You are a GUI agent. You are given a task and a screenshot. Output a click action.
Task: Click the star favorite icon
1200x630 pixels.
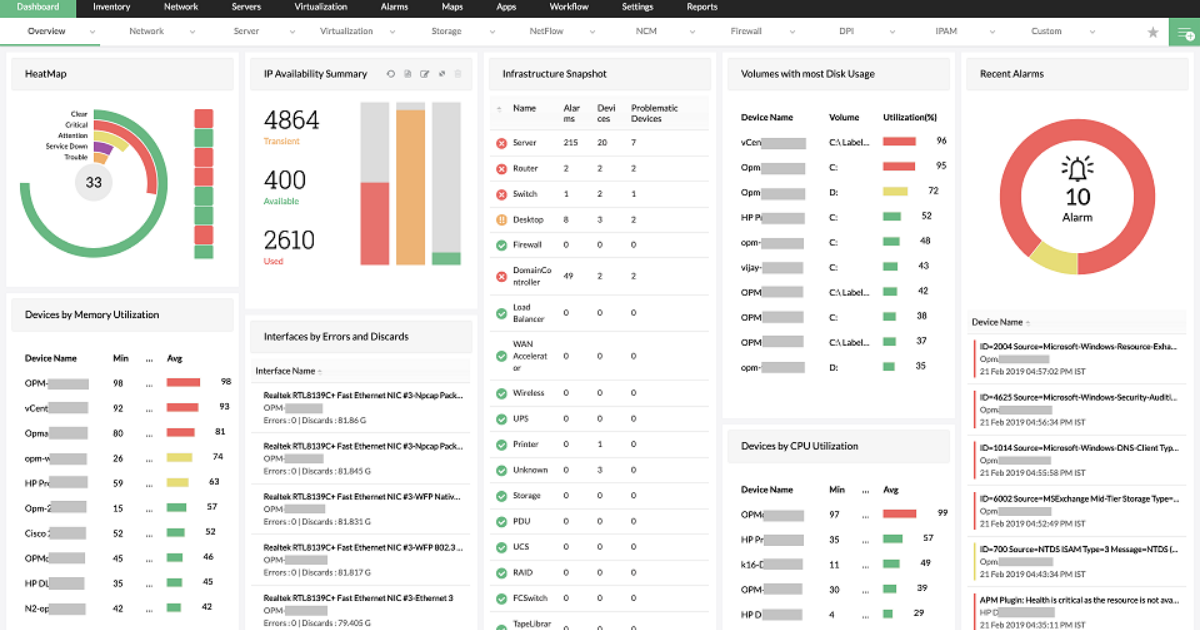tap(1152, 32)
